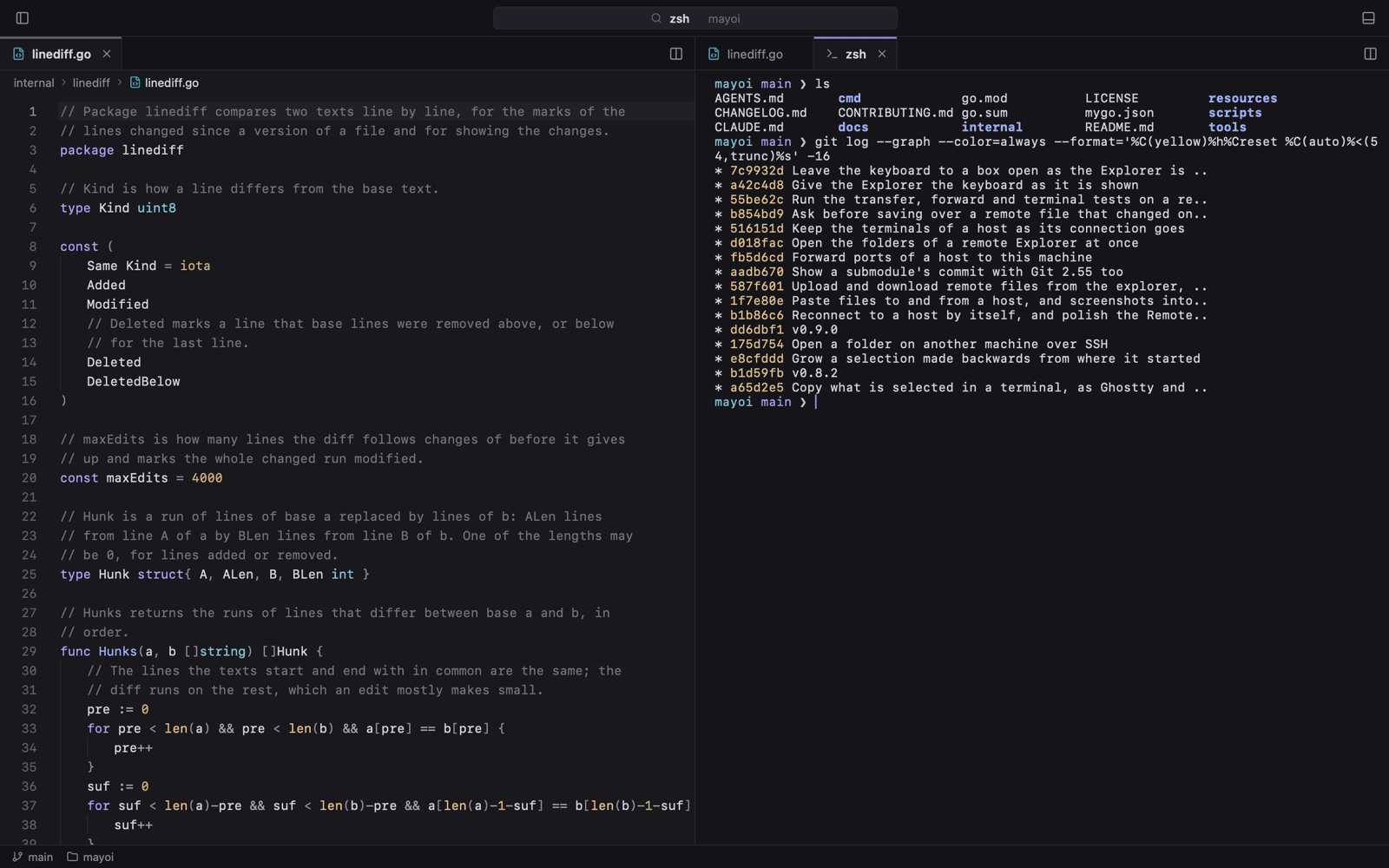This screenshot has height=868, width=1389.
Task: Click the 'type Kind uint8' declaration
Action: coord(118,208)
